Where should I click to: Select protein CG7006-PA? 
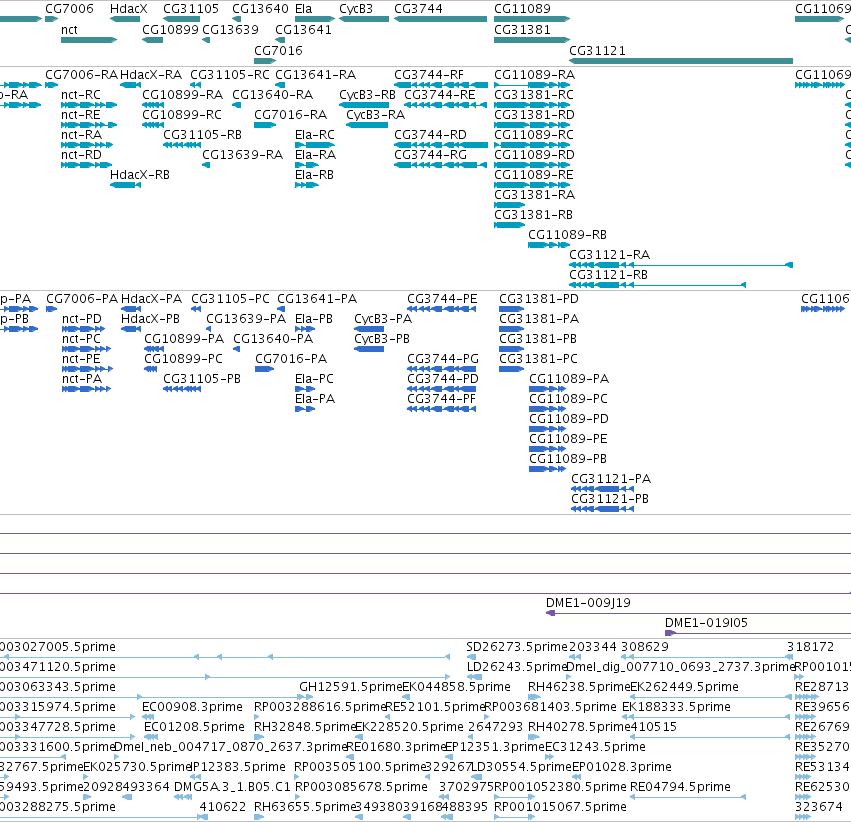click(x=52, y=309)
